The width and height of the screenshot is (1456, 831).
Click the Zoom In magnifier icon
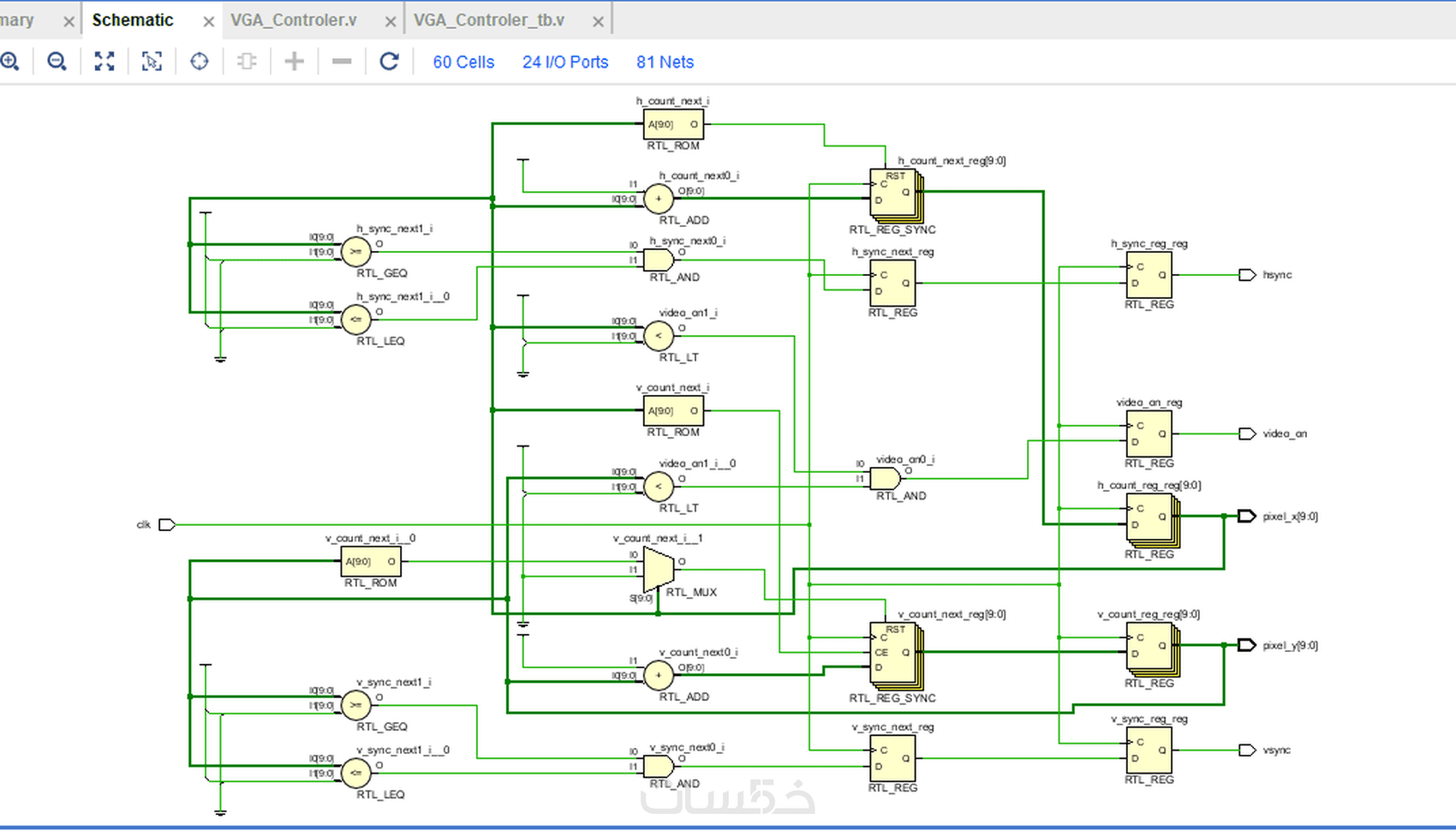(9, 62)
